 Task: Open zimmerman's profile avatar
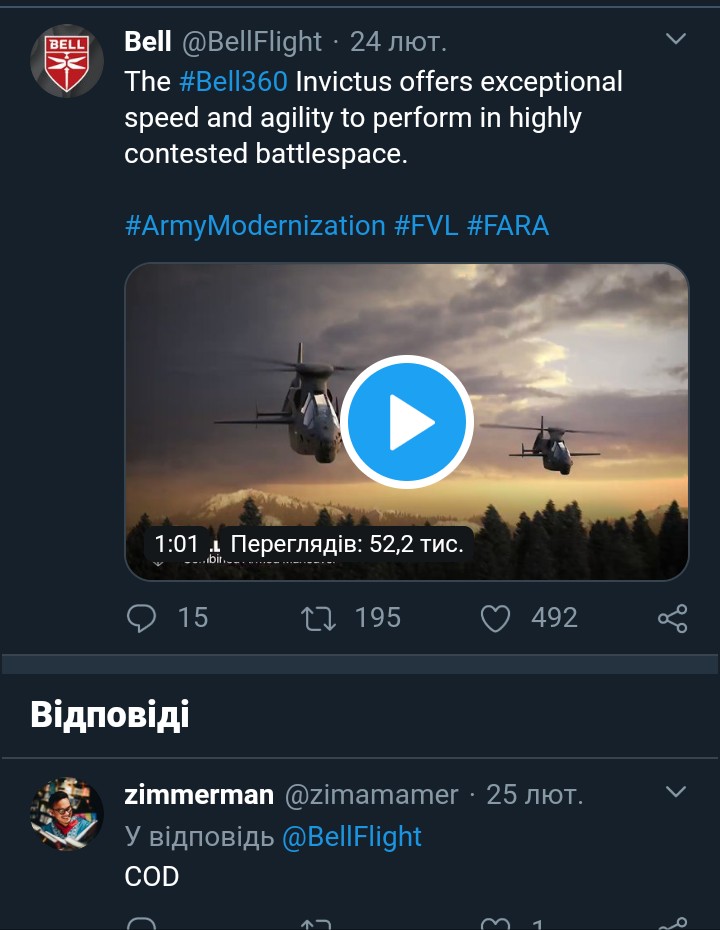[x=67, y=813]
